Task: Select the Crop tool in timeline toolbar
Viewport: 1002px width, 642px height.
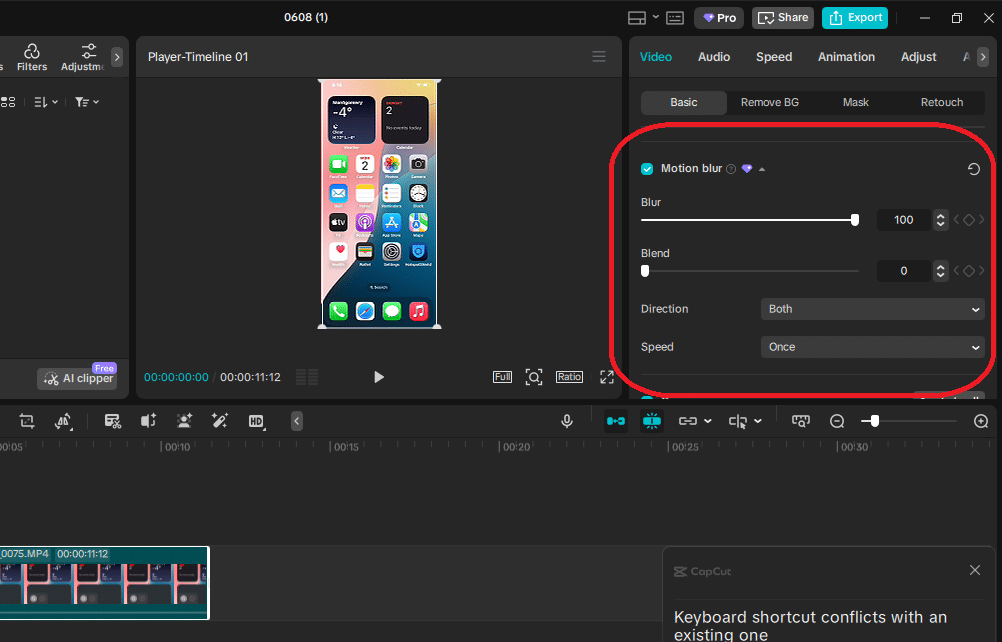Action: pyautogui.click(x=27, y=421)
